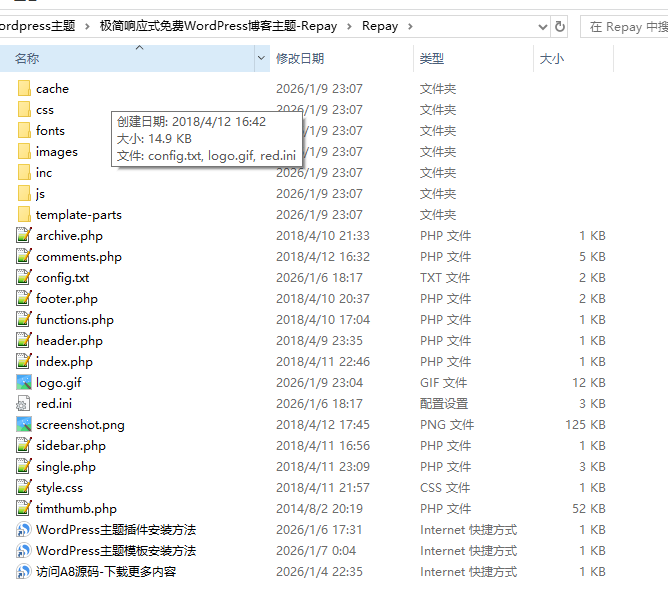Screen dimensions: 668x604
Task: Click the 52 KB size of timthumb.php
Action: click(589, 509)
